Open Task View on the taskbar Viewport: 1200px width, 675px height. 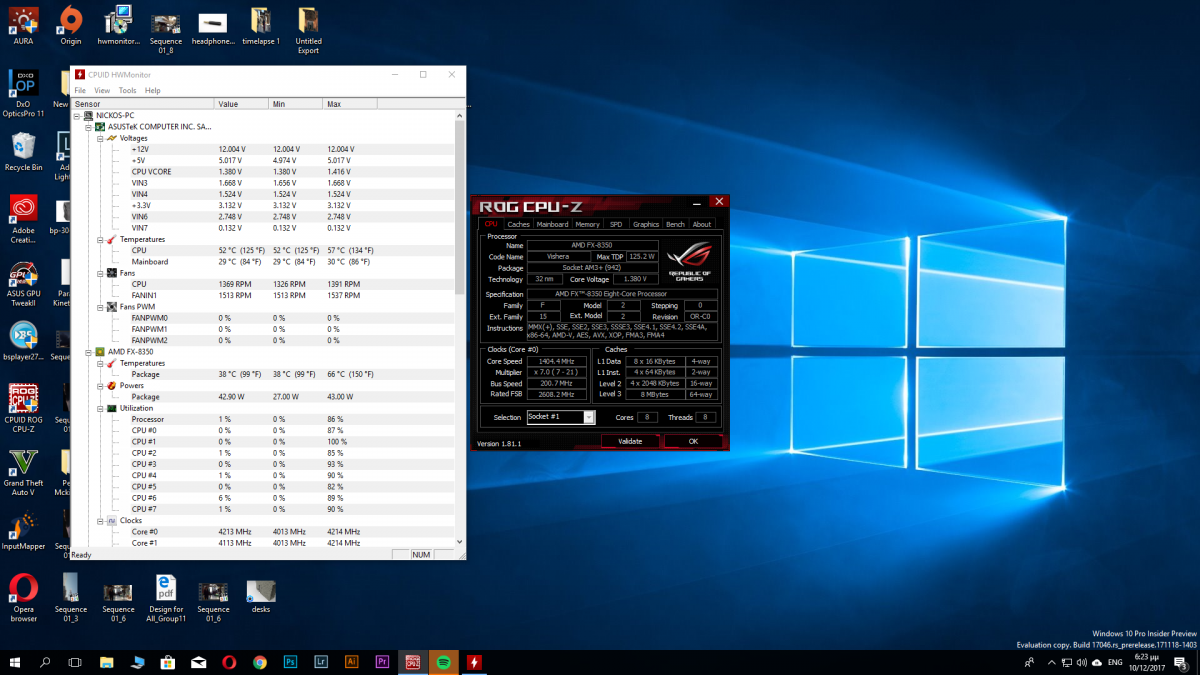(x=75, y=662)
